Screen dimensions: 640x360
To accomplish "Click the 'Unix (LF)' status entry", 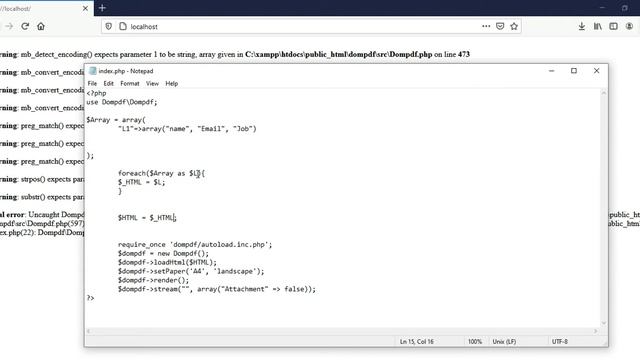I will pyautogui.click(x=504, y=342).
